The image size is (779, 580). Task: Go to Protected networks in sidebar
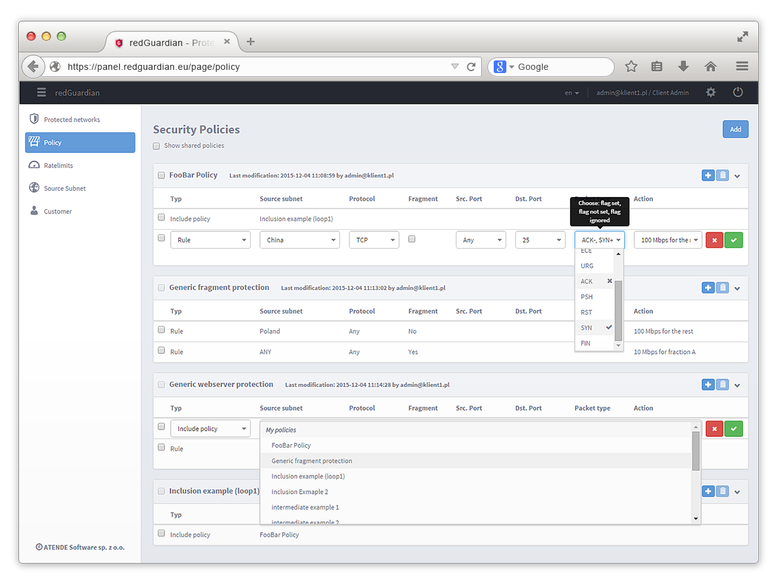click(71, 119)
